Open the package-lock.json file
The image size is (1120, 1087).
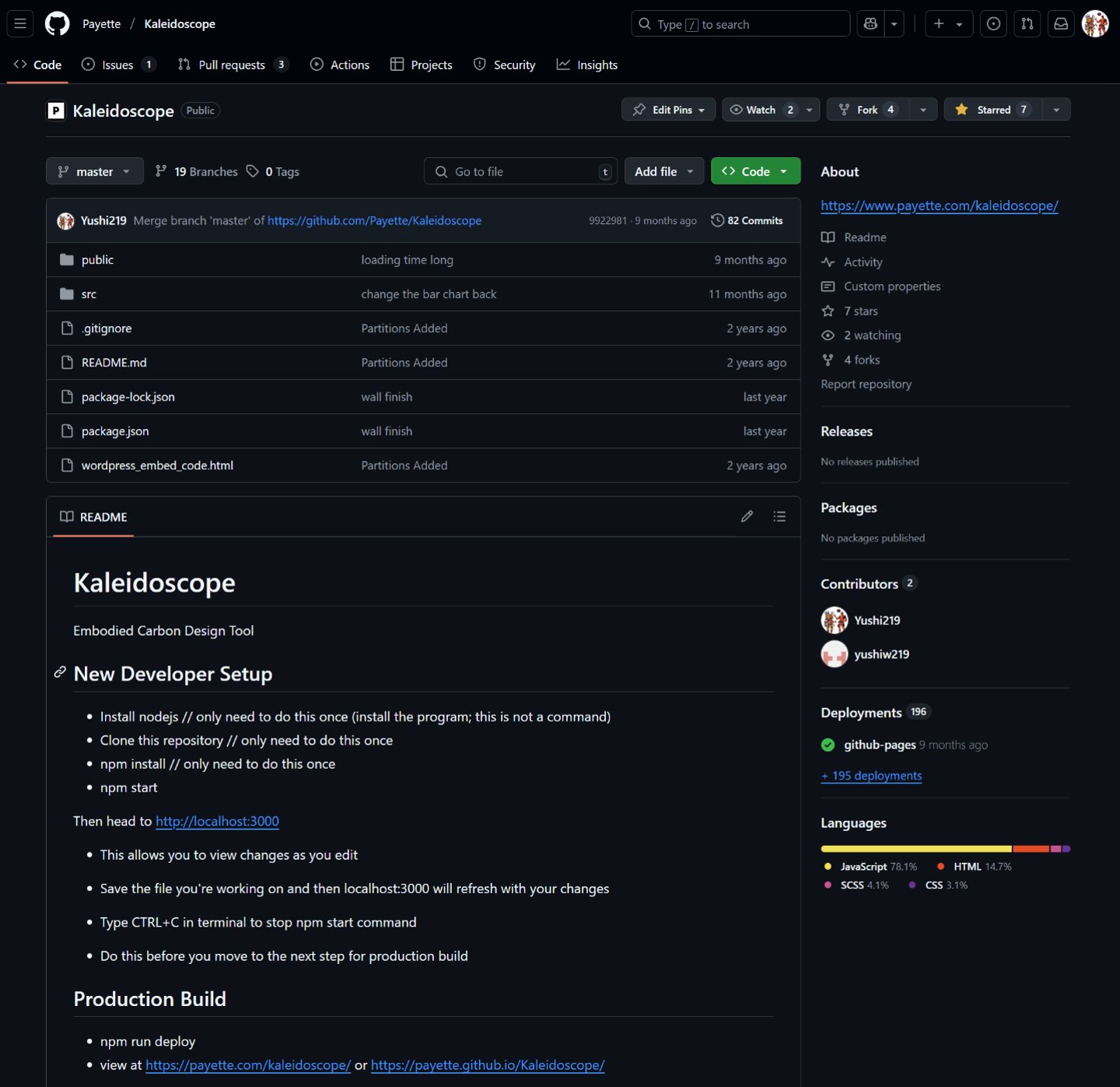128,397
